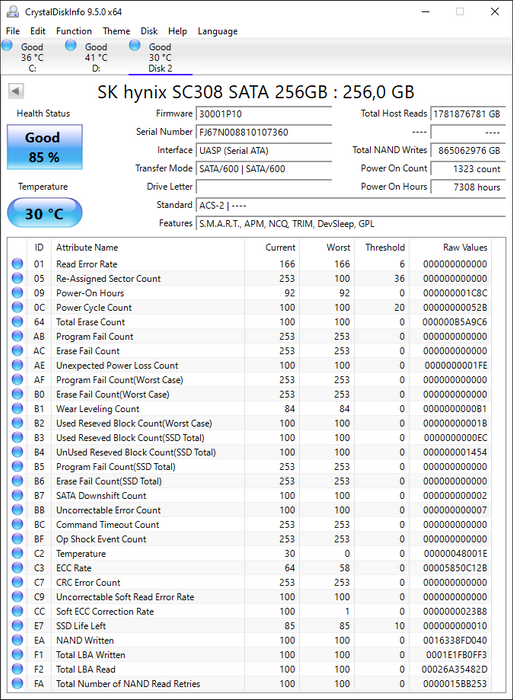
Task: Click the Transfer Mode field SATA/600
Action: pos(263,169)
